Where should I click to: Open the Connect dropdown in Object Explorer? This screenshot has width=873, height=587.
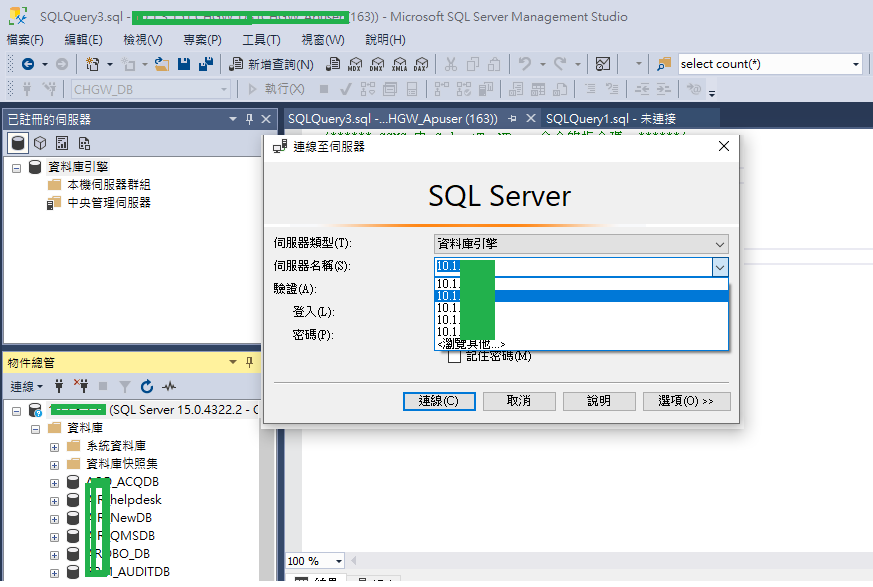point(26,386)
